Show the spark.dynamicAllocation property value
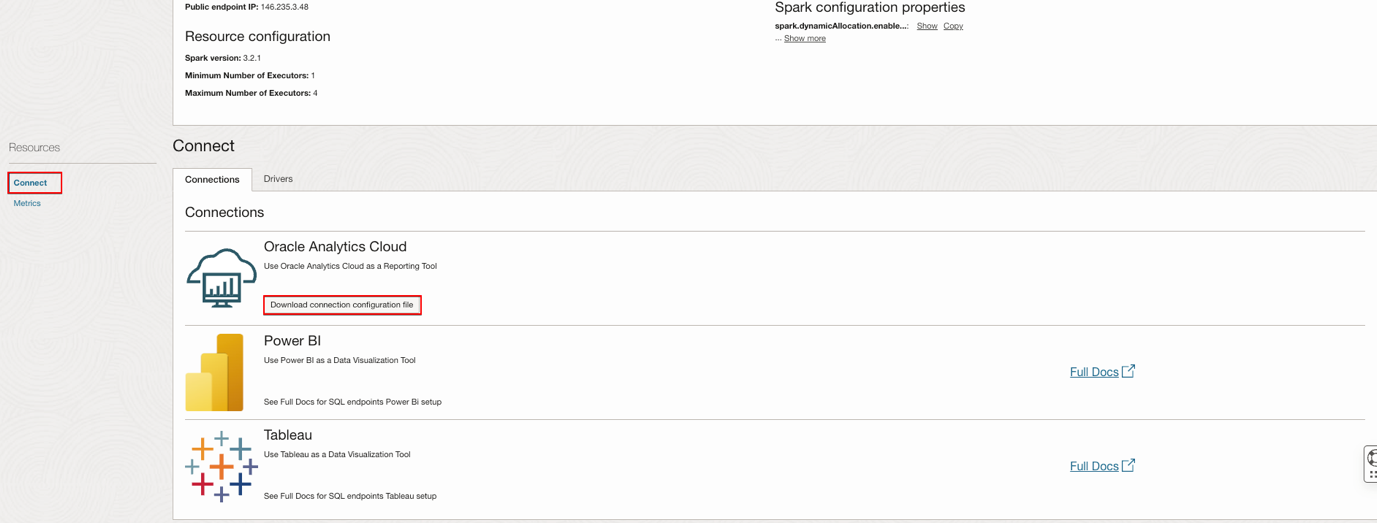 (x=927, y=26)
